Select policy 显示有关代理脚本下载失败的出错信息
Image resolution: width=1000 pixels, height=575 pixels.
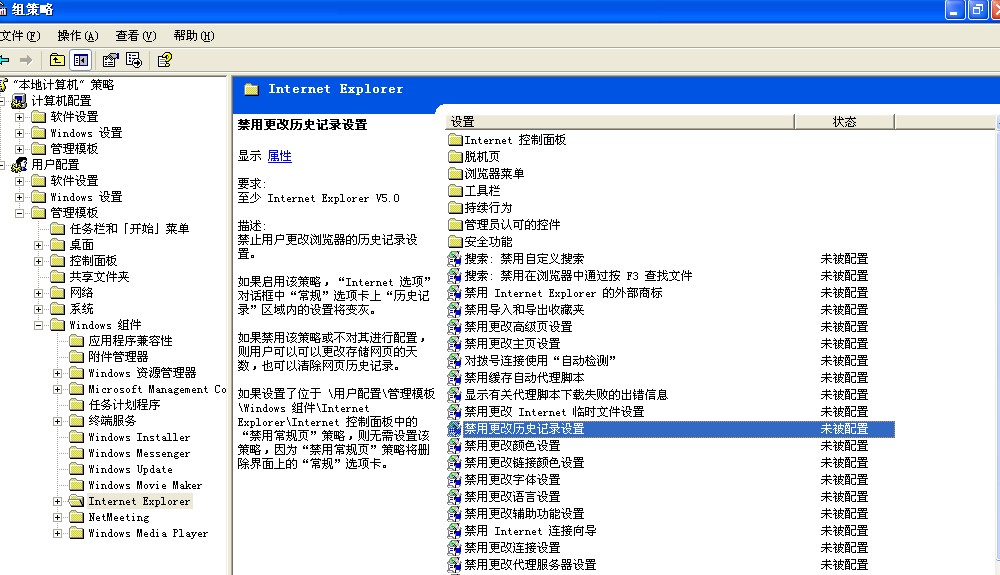(566, 395)
